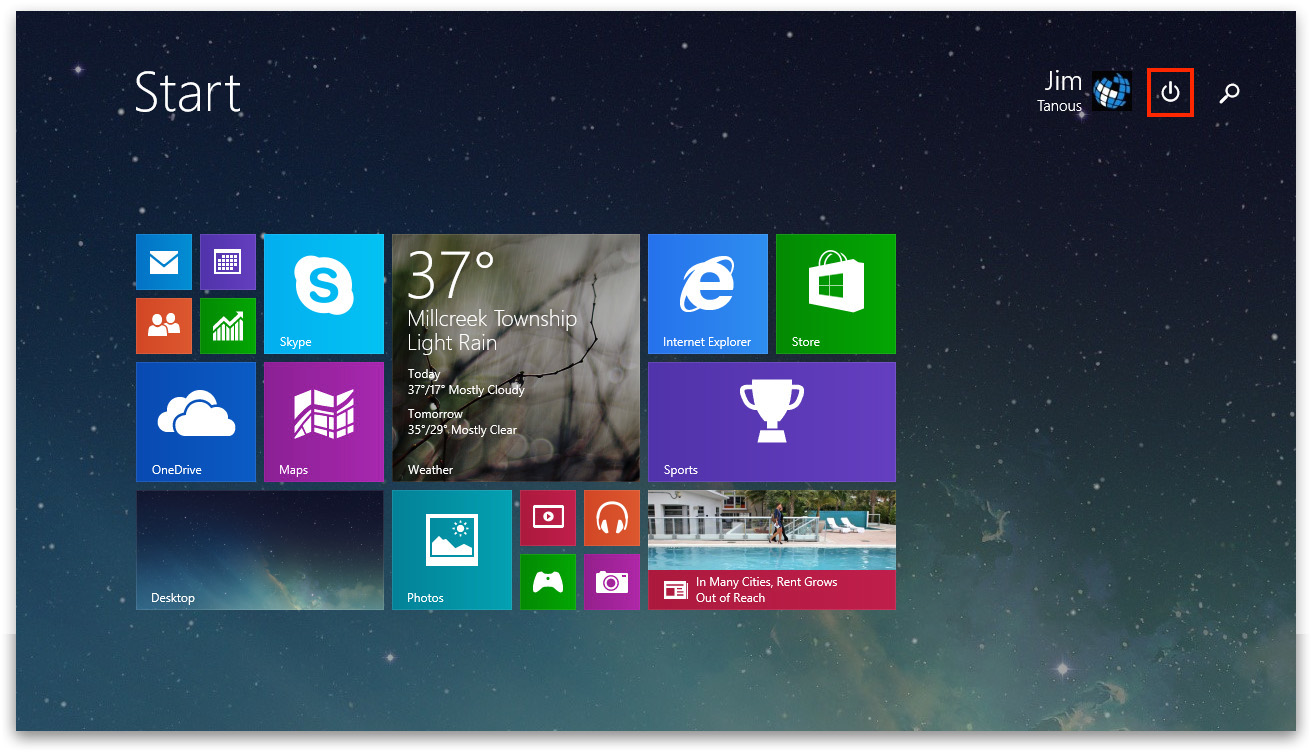Open the Desktop tile
The height and width of the screenshot is (752, 1312).
(x=260, y=550)
